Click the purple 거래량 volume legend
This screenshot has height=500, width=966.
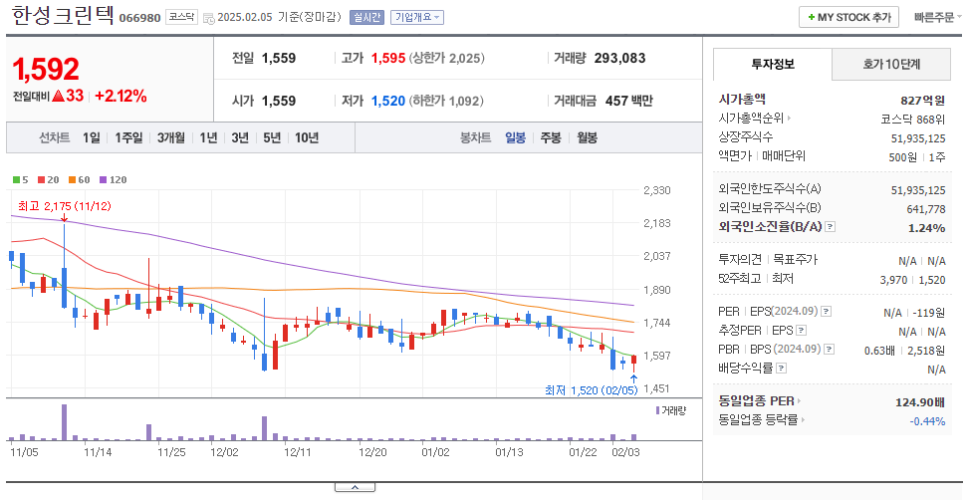[671, 410]
